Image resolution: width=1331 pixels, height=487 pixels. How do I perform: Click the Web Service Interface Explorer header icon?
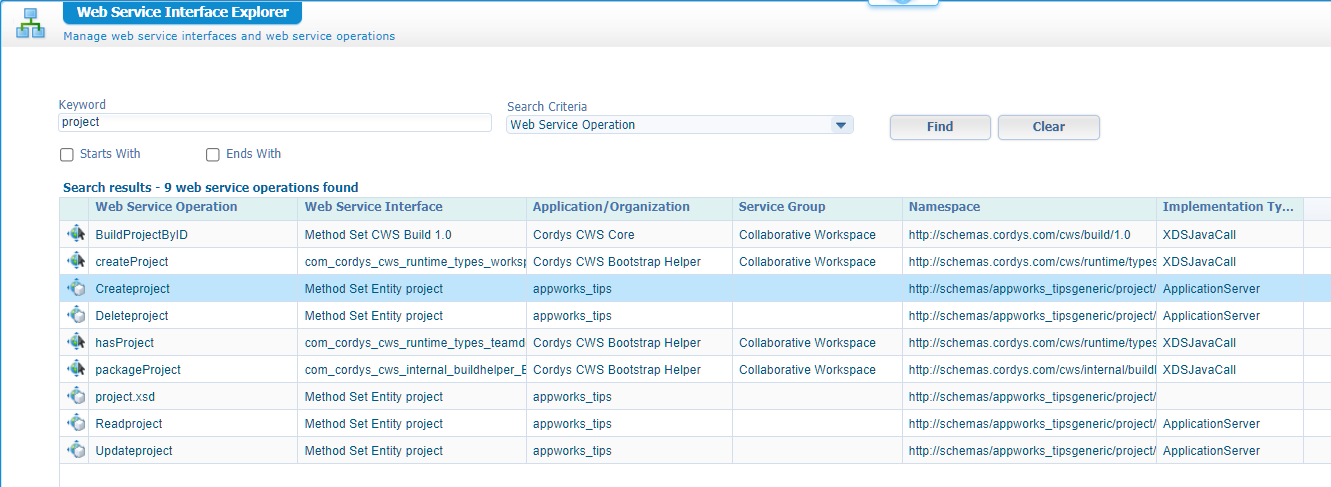tap(31, 23)
